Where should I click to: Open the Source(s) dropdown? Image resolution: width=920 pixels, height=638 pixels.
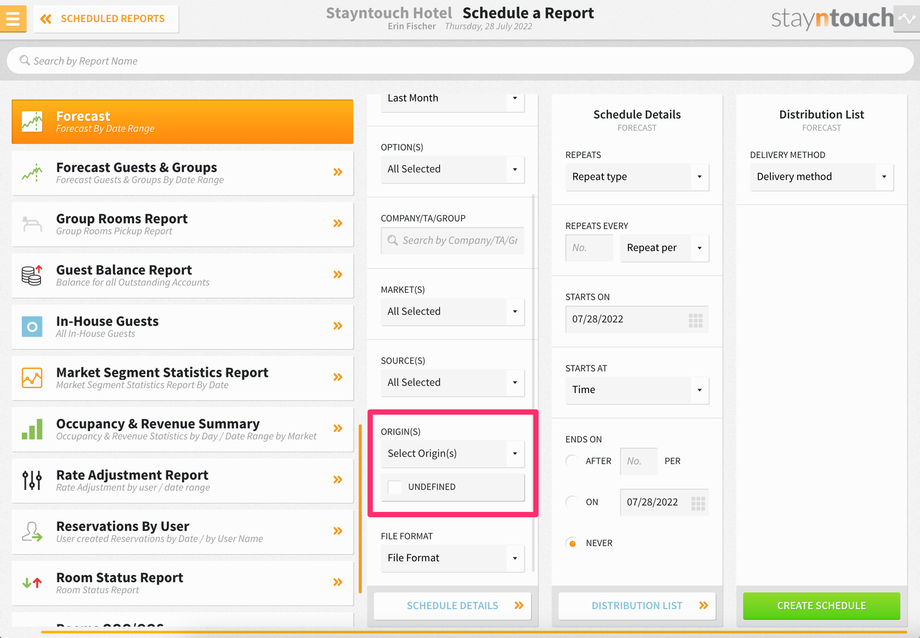click(x=452, y=383)
